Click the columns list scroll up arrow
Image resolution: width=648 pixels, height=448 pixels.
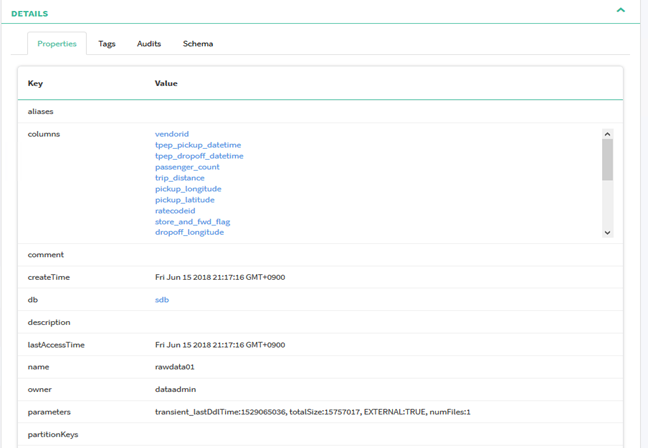click(607, 134)
